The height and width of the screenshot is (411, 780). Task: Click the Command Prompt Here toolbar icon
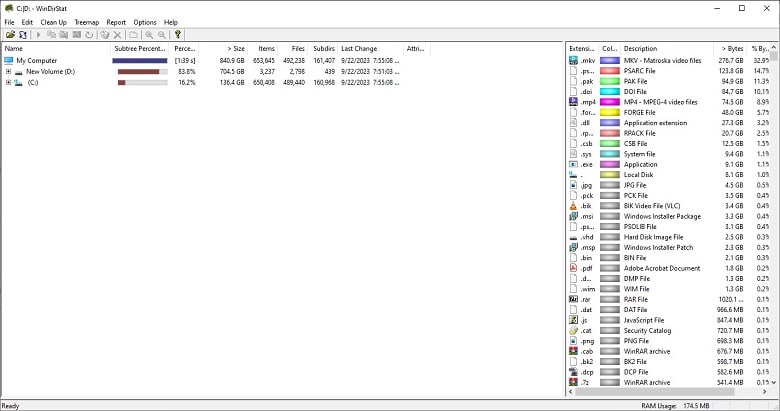point(77,34)
